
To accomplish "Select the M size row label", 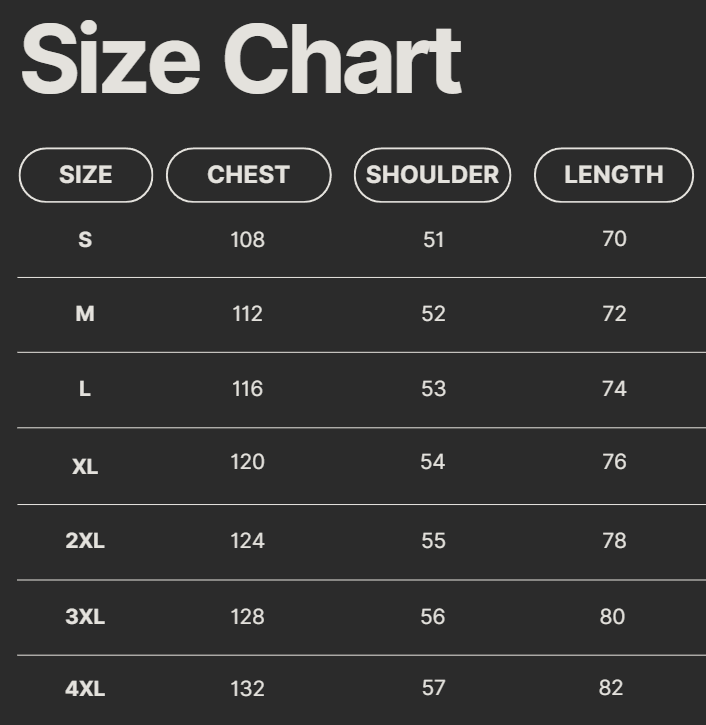I will (x=85, y=314).
